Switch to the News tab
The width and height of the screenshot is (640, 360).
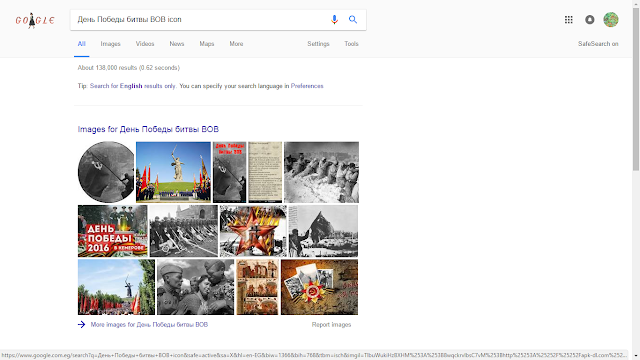pyautogui.click(x=177, y=44)
